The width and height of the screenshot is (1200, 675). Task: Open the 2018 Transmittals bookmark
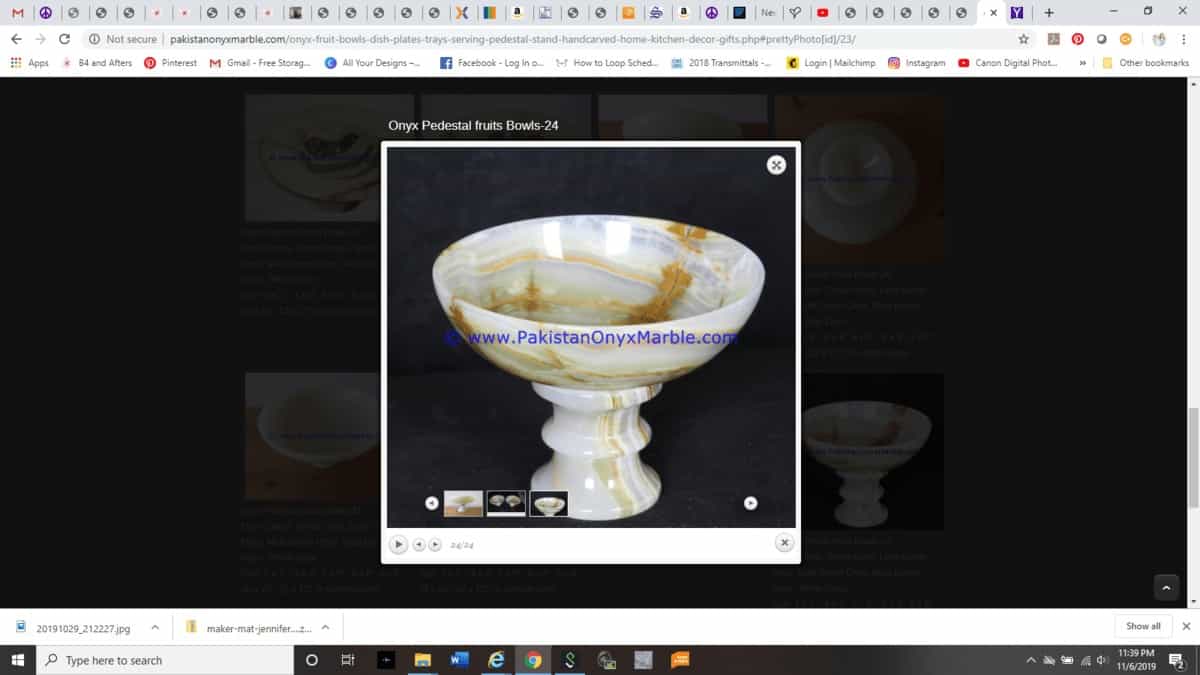(x=721, y=63)
